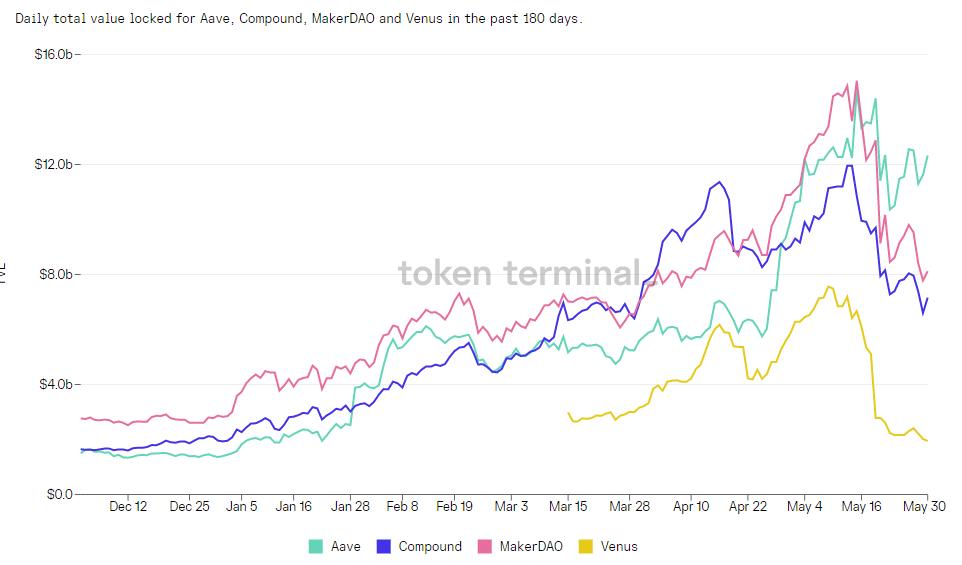Click the token terminal watermark
The image size is (962, 565).
(x=519, y=273)
